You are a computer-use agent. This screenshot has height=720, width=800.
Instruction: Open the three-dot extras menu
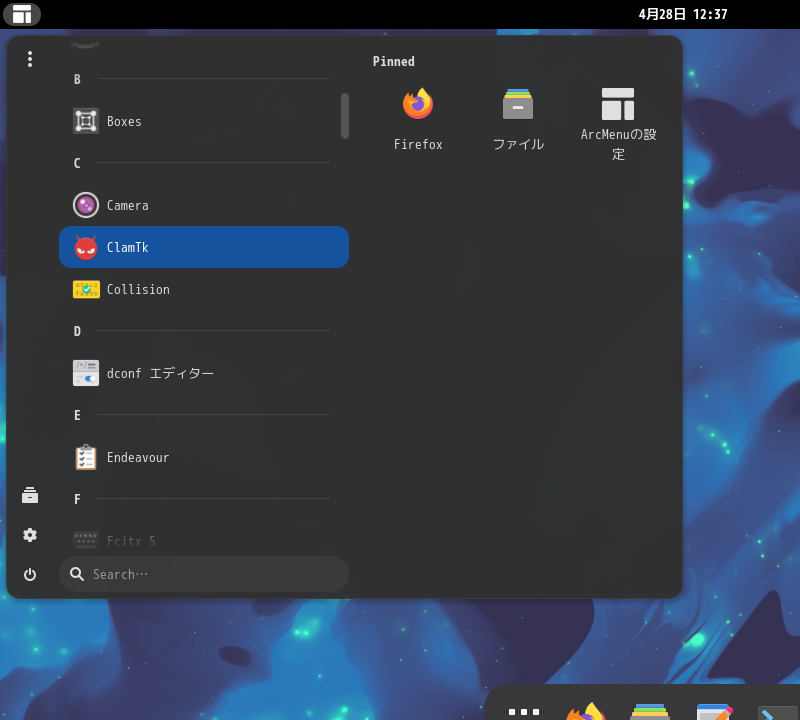click(30, 59)
